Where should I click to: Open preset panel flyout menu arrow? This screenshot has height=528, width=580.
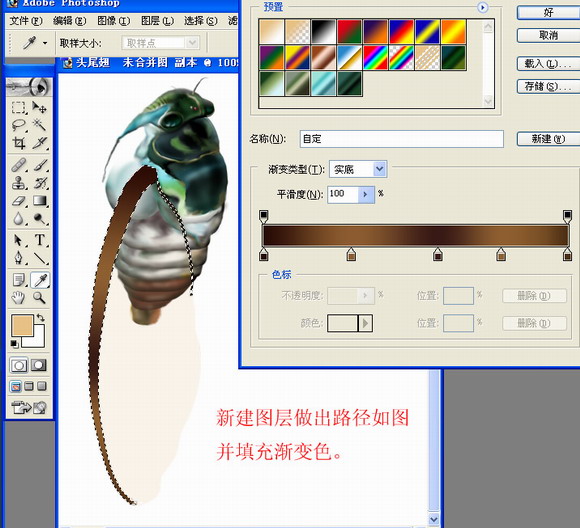click(482, 7)
